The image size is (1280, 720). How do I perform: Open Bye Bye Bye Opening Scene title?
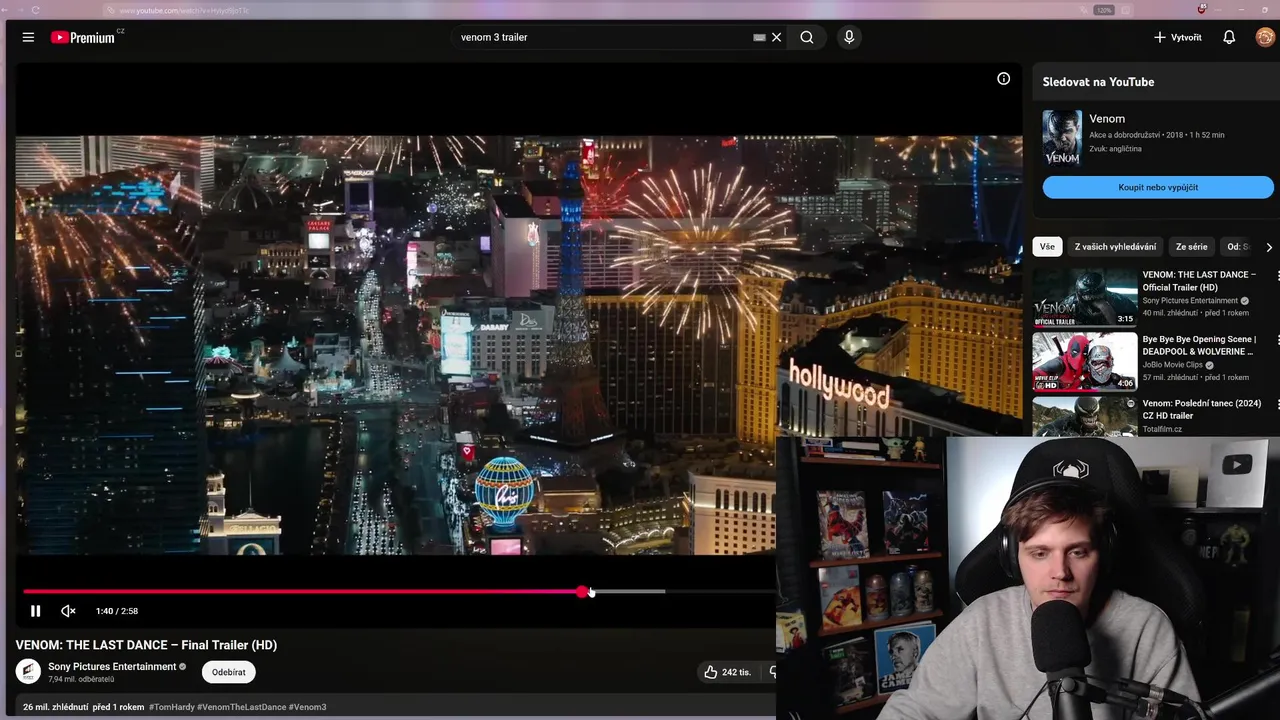pyautogui.click(x=1199, y=345)
